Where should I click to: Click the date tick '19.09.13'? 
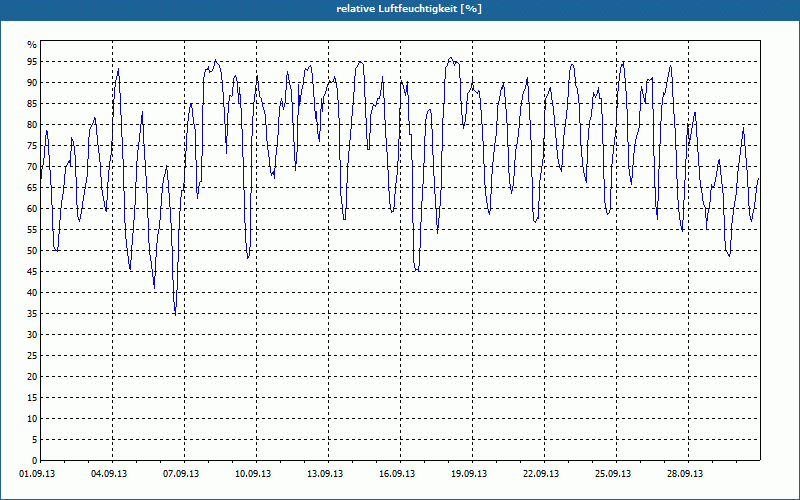point(468,474)
